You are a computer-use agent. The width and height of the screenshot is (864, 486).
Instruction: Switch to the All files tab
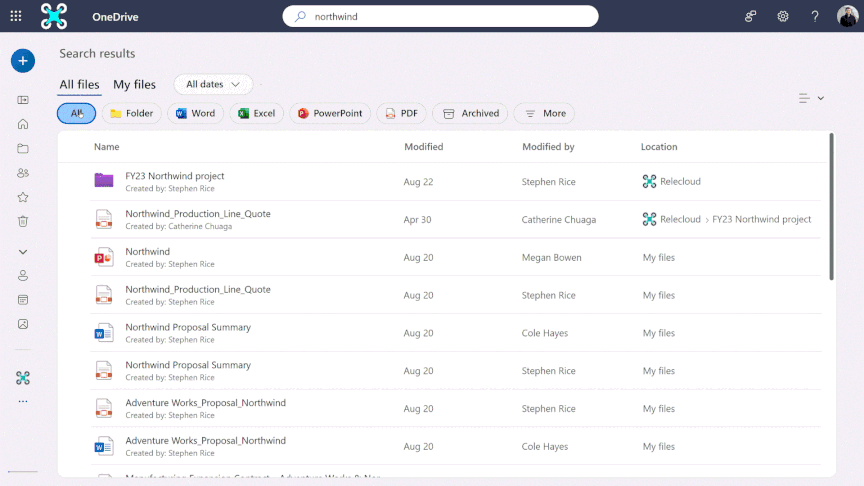pyautogui.click(x=79, y=84)
